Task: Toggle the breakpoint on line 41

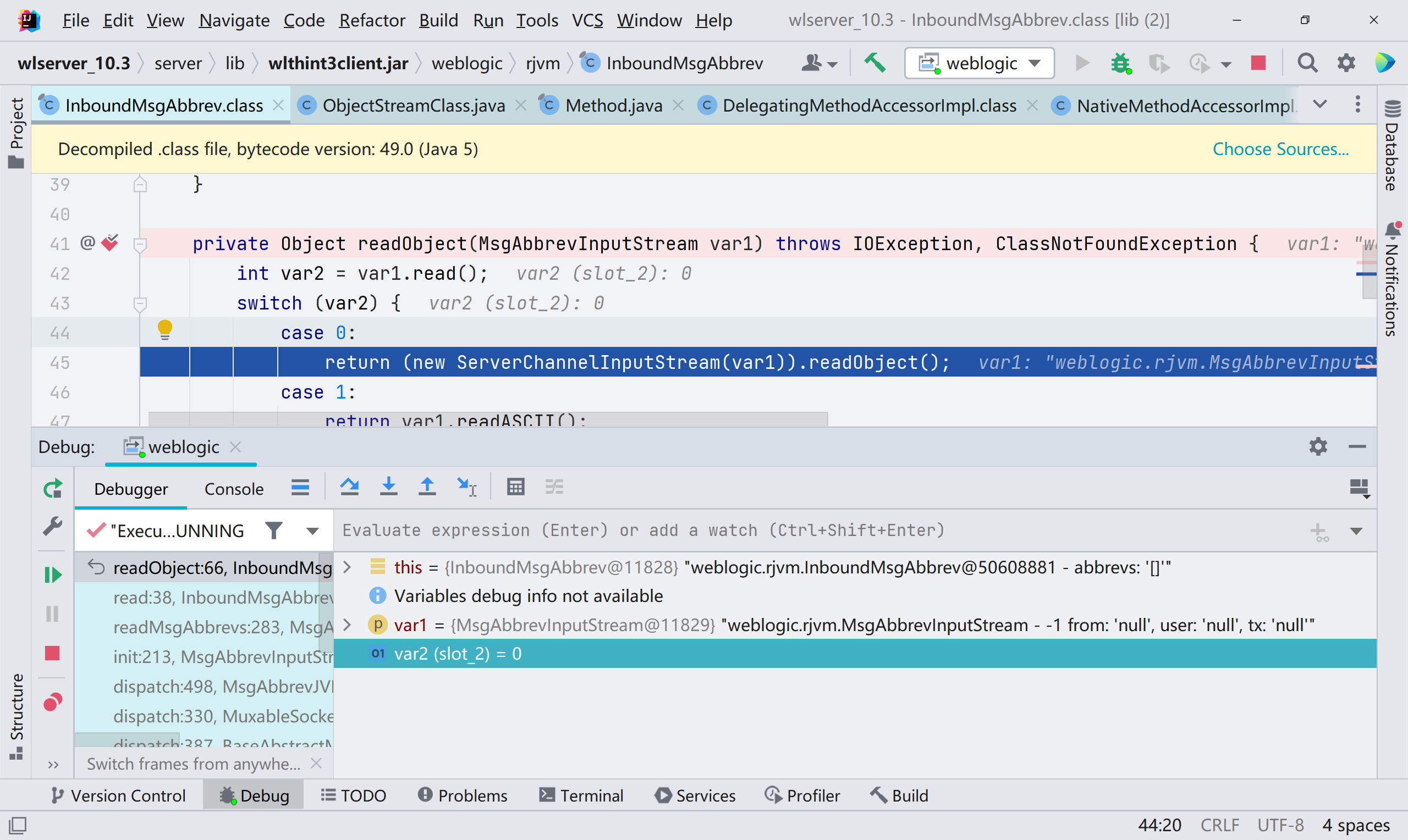Action: tap(110, 244)
